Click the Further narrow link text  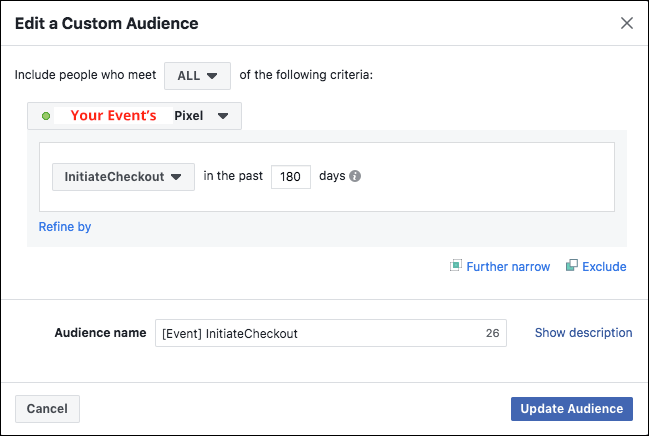[x=508, y=267]
